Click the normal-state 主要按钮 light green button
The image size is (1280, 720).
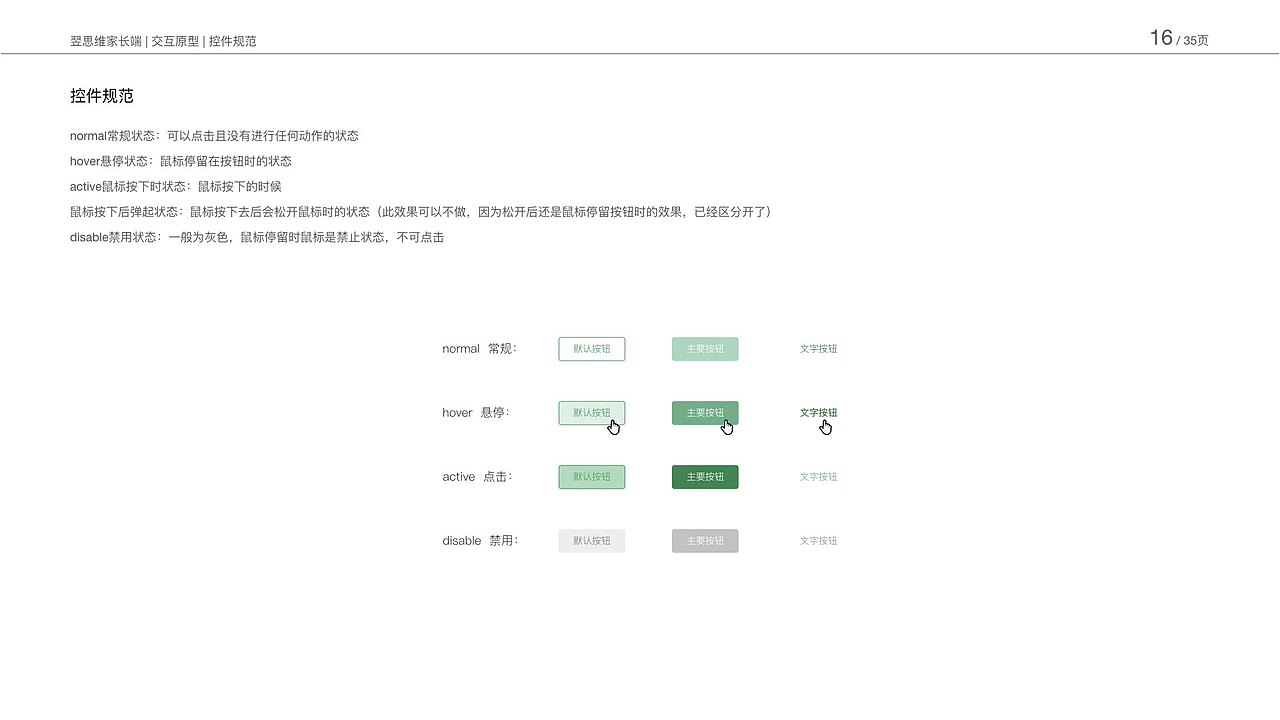[705, 349]
